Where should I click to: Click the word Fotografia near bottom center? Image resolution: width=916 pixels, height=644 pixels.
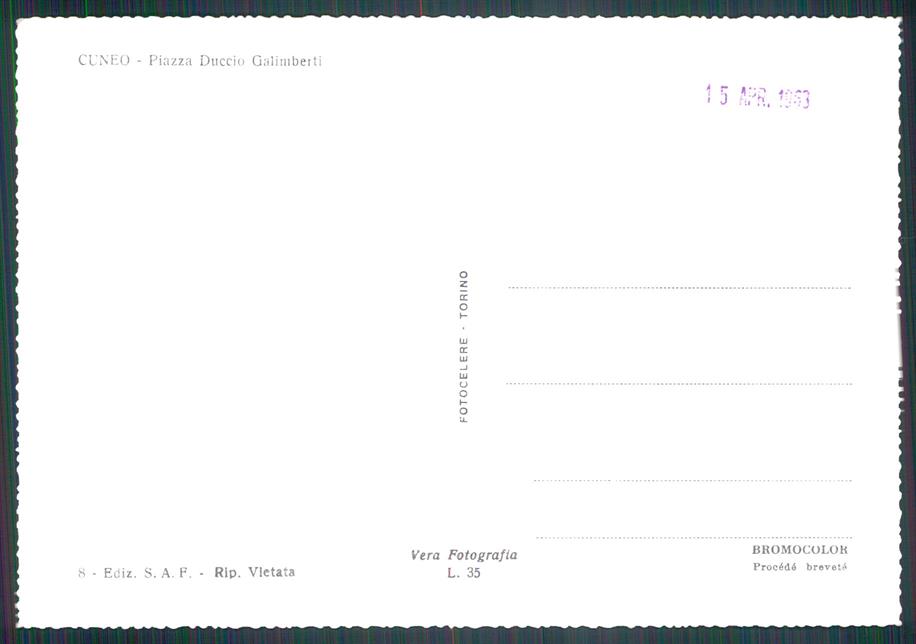(x=483, y=555)
